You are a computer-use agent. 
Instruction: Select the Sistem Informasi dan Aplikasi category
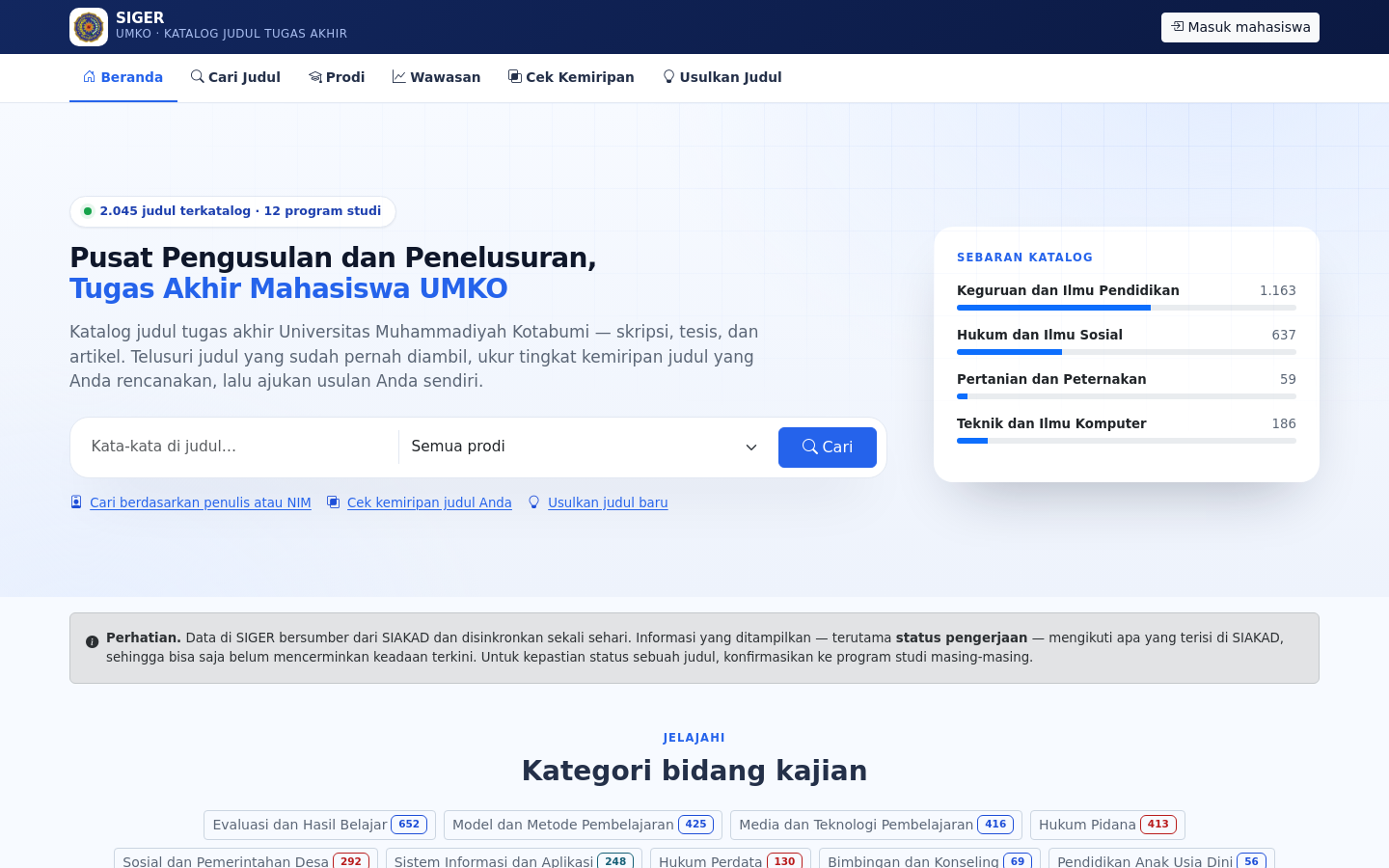(514, 858)
